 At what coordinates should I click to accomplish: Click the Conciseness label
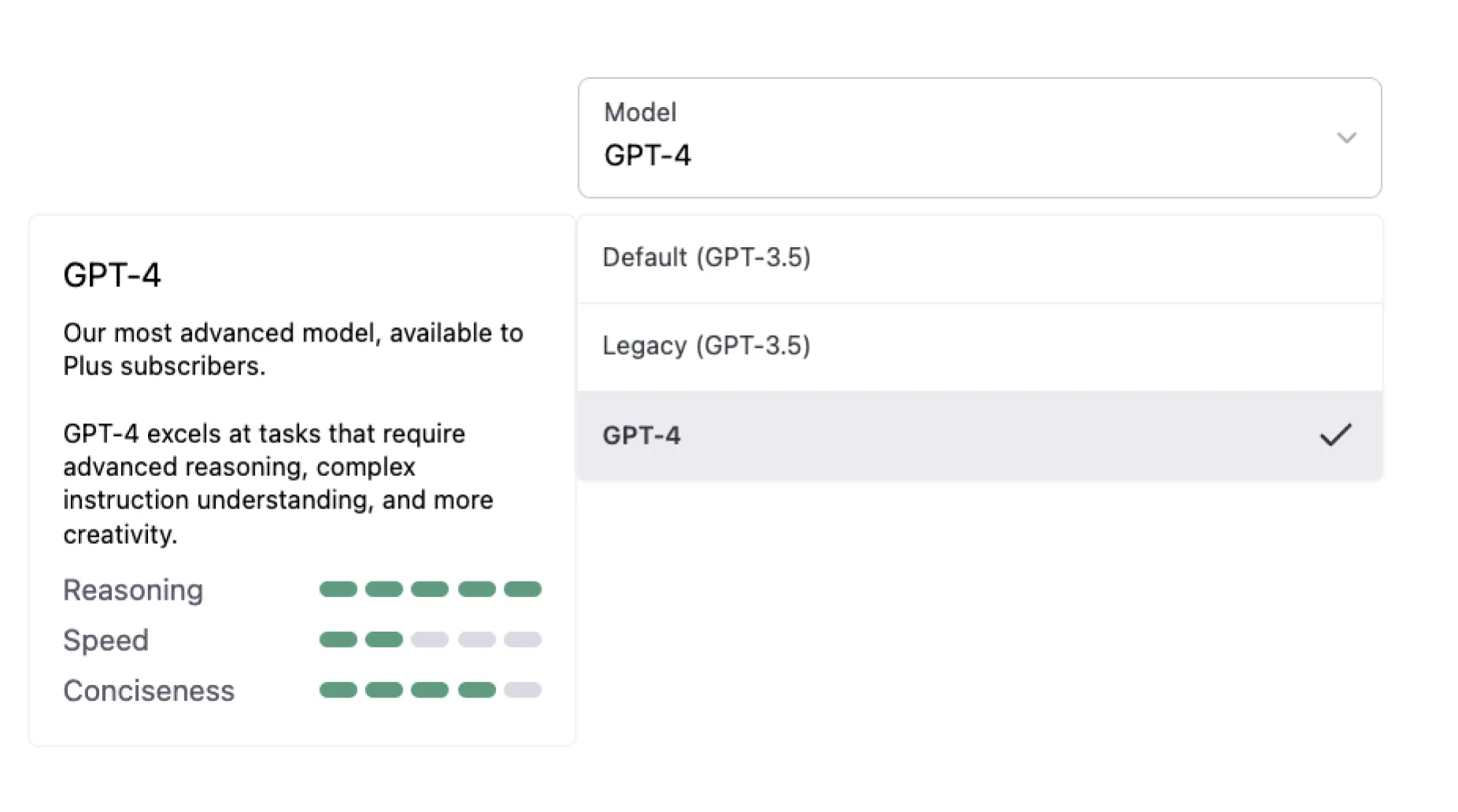click(x=149, y=690)
